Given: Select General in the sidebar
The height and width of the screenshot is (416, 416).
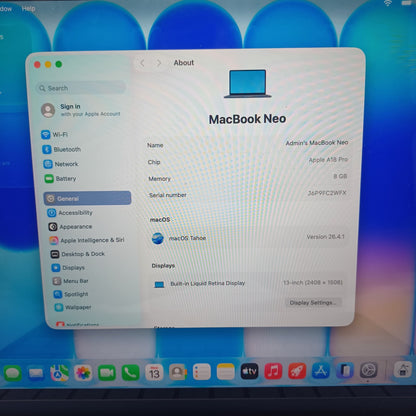Looking at the screenshot, I should (x=87, y=198).
